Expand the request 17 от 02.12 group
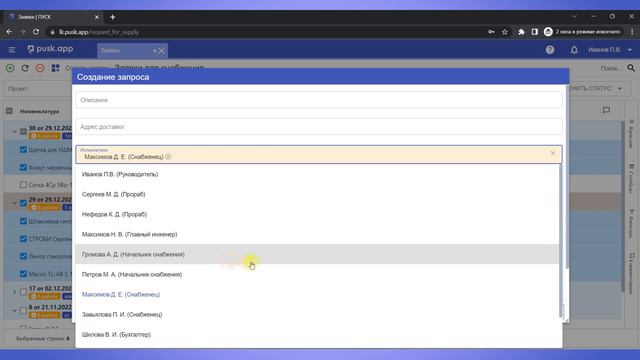Image resolution: width=640 pixels, height=360 pixels. (15, 292)
